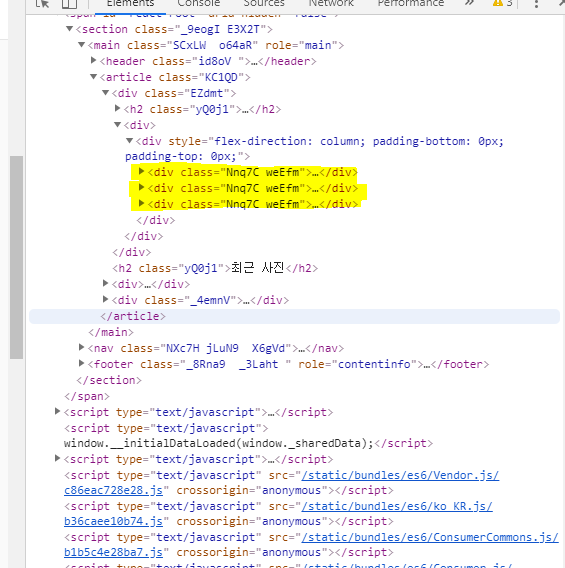Viewport: 565px width, 568px height.
Task: Expand the third Nnq7C weEfm div
Action: (142, 203)
